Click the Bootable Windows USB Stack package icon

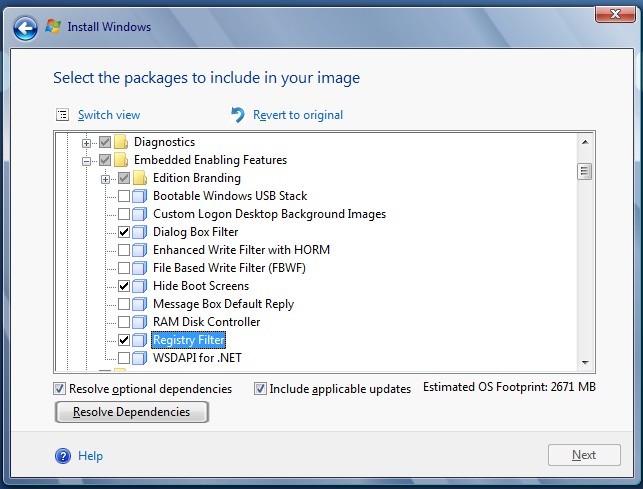pyautogui.click(x=140, y=196)
